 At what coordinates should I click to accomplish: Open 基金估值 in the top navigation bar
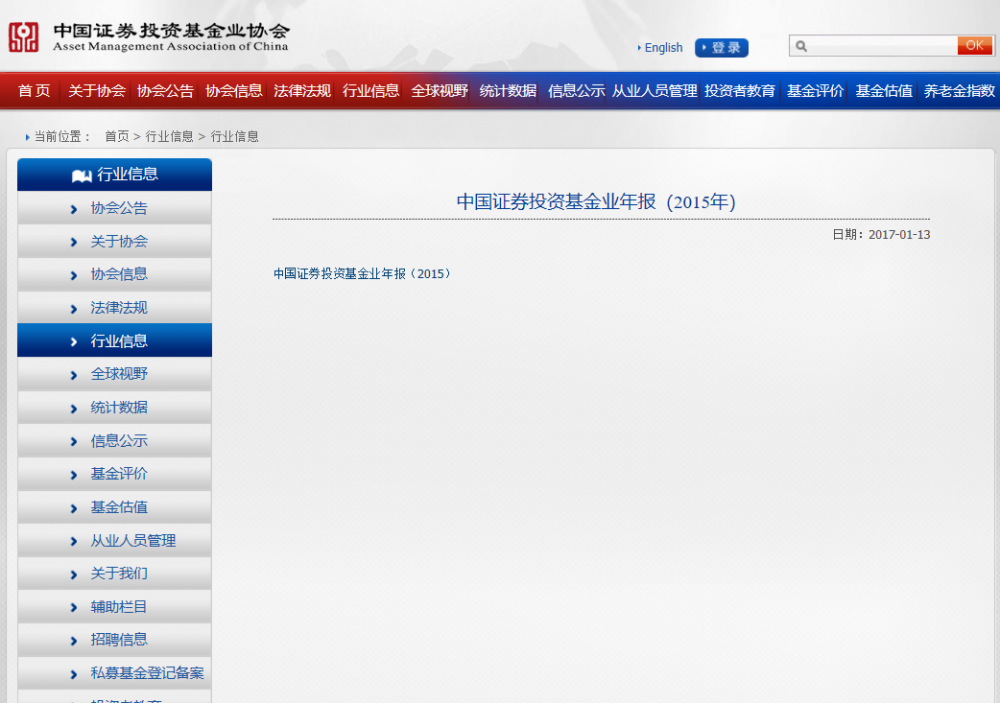point(884,91)
